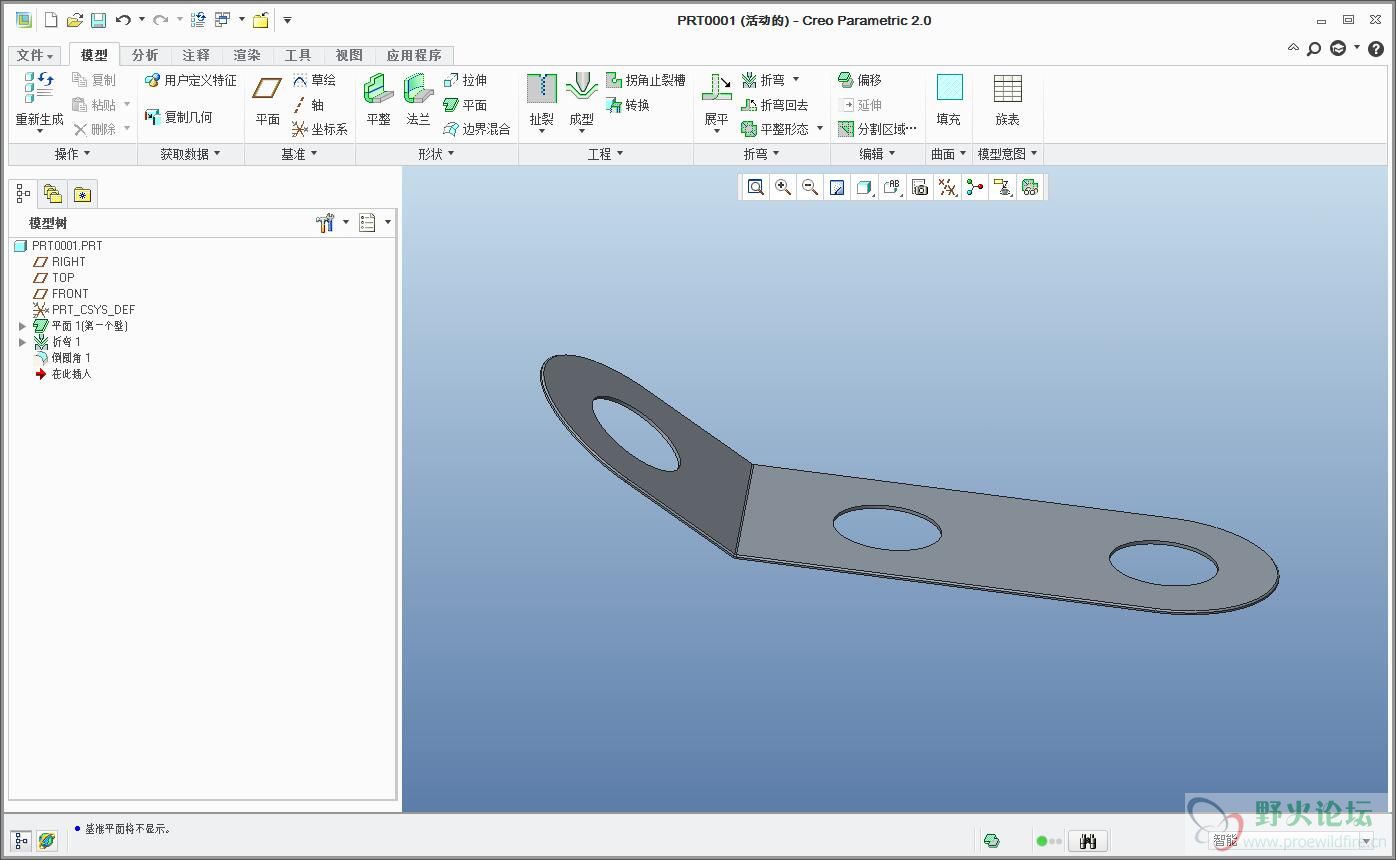1396x860 pixels.
Task: Click the Repaint icon in view toolbar
Action: click(838, 187)
